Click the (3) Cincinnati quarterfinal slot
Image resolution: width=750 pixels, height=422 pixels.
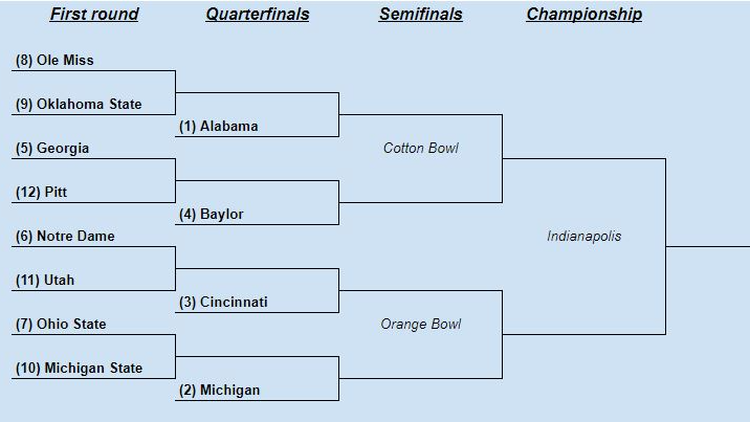click(223, 302)
